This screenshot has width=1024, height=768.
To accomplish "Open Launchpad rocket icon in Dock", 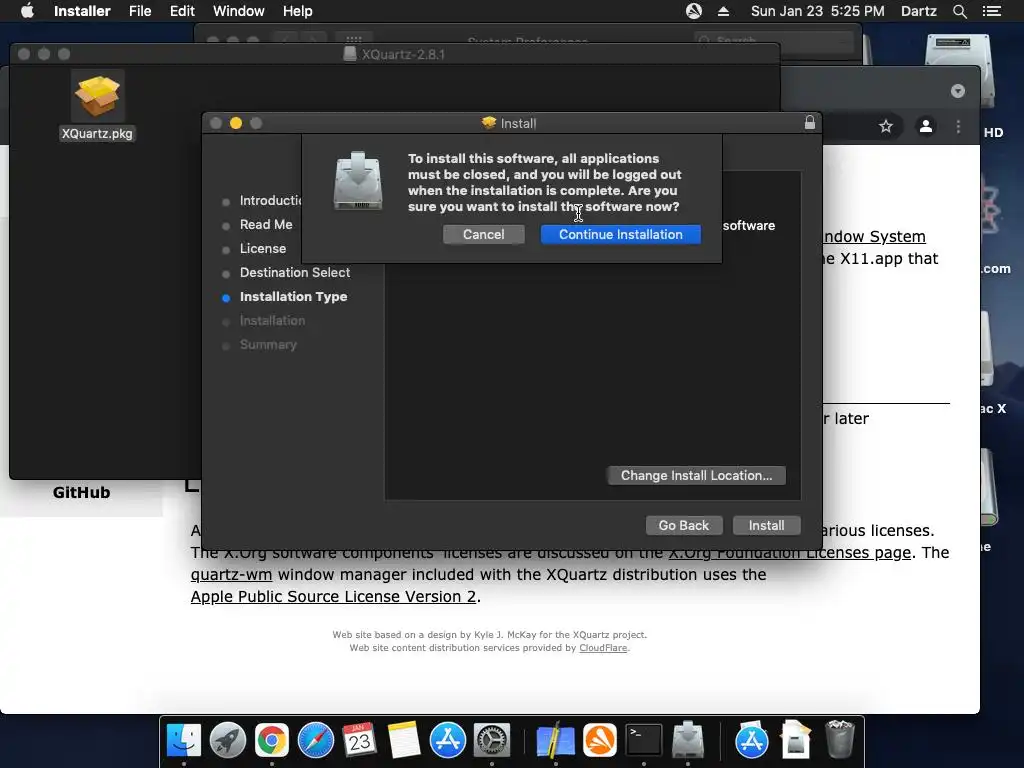I will (228, 740).
